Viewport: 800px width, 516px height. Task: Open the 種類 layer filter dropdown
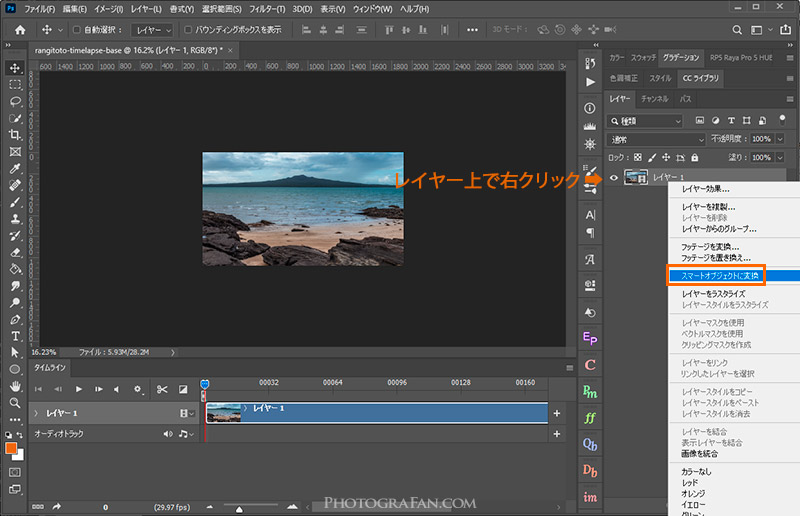(645, 121)
